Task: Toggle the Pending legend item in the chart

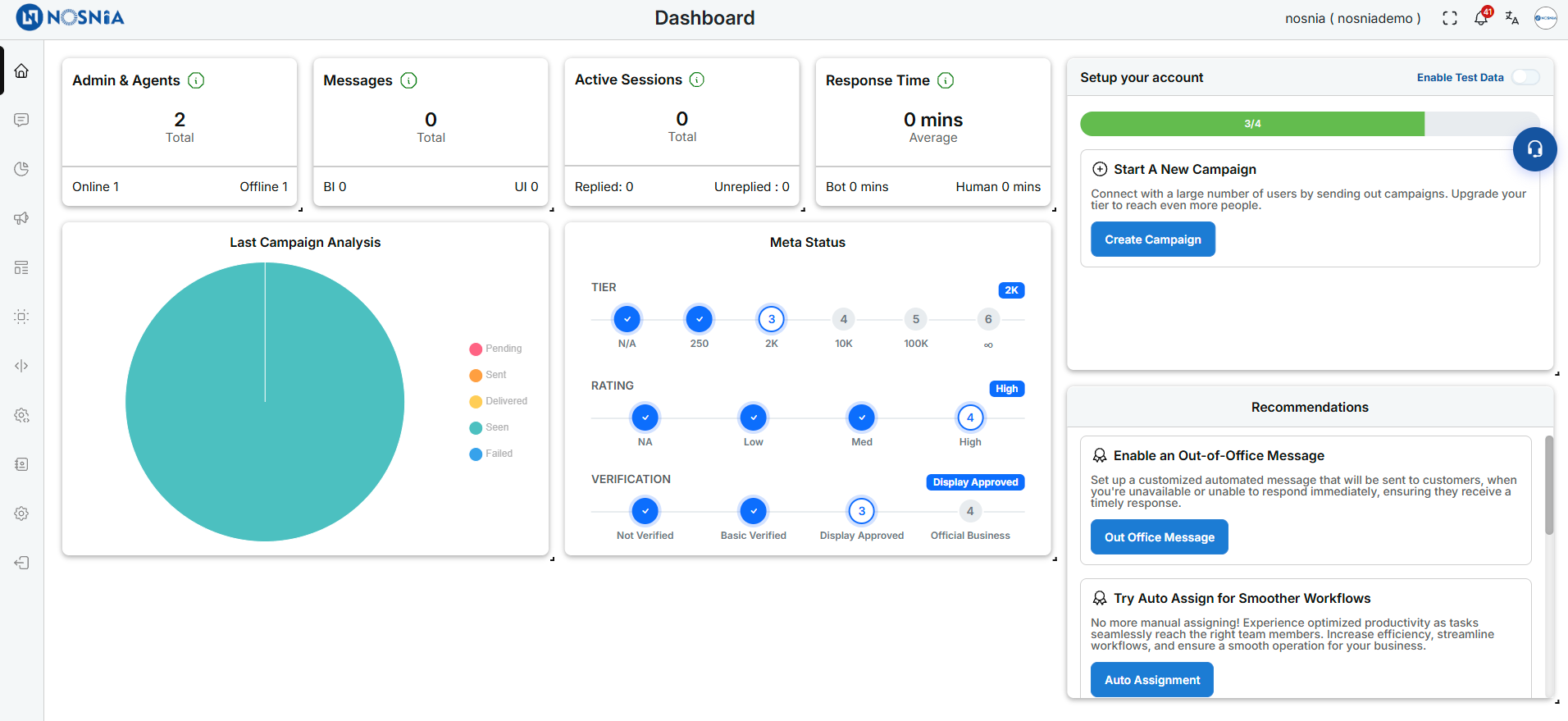Action: click(x=495, y=349)
